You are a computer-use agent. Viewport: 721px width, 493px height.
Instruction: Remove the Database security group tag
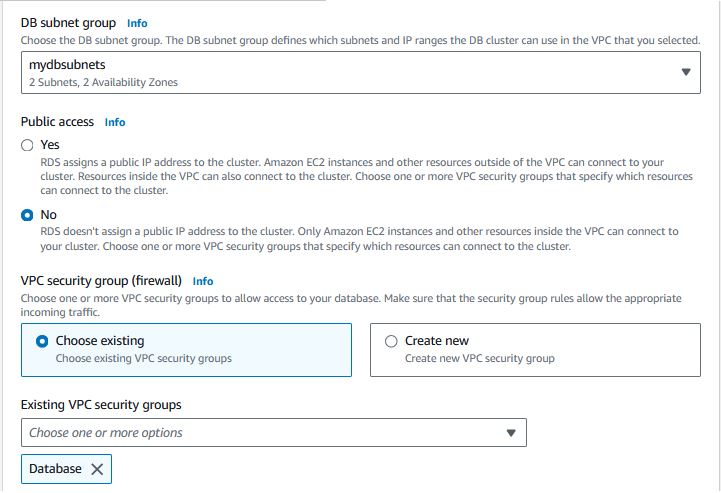pyautogui.click(x=97, y=469)
